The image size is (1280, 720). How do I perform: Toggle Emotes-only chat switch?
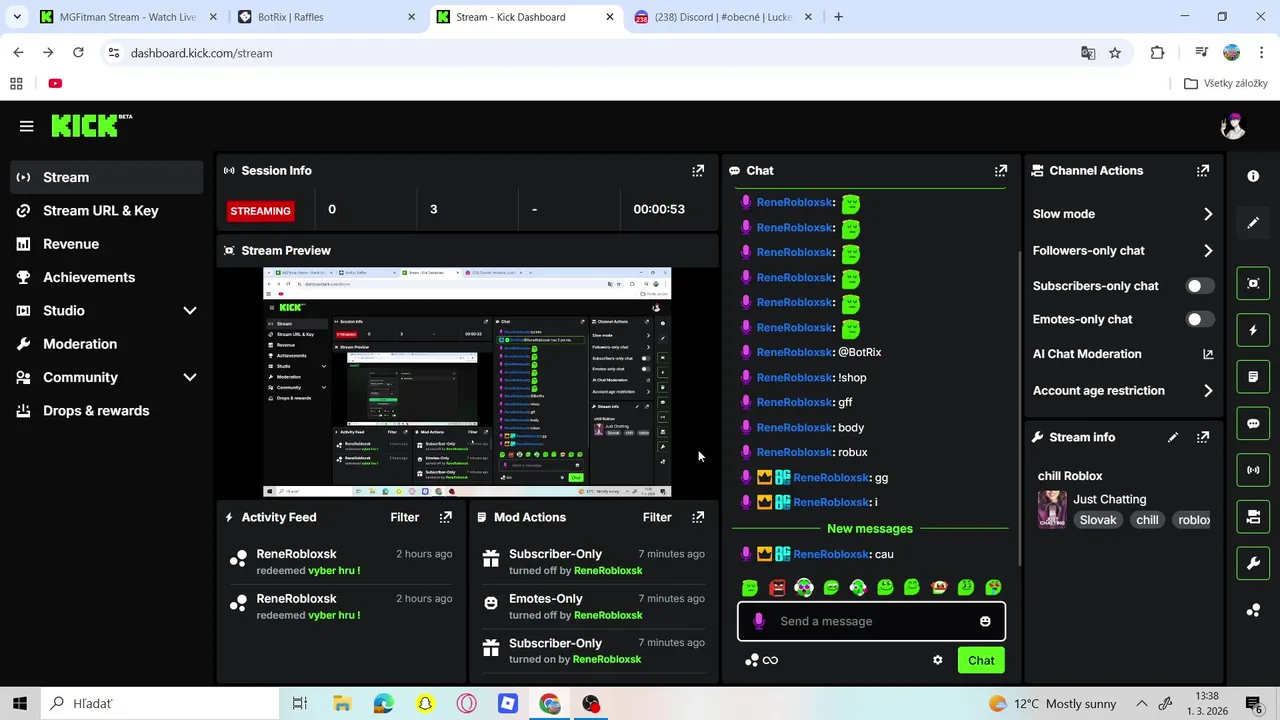coord(1199,319)
